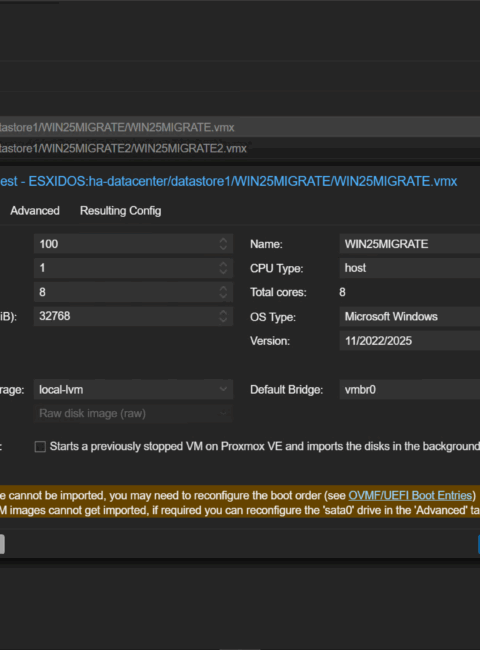Click the local-lvm dropdown arrow
Viewport: 480px width, 650px height.
point(223,389)
